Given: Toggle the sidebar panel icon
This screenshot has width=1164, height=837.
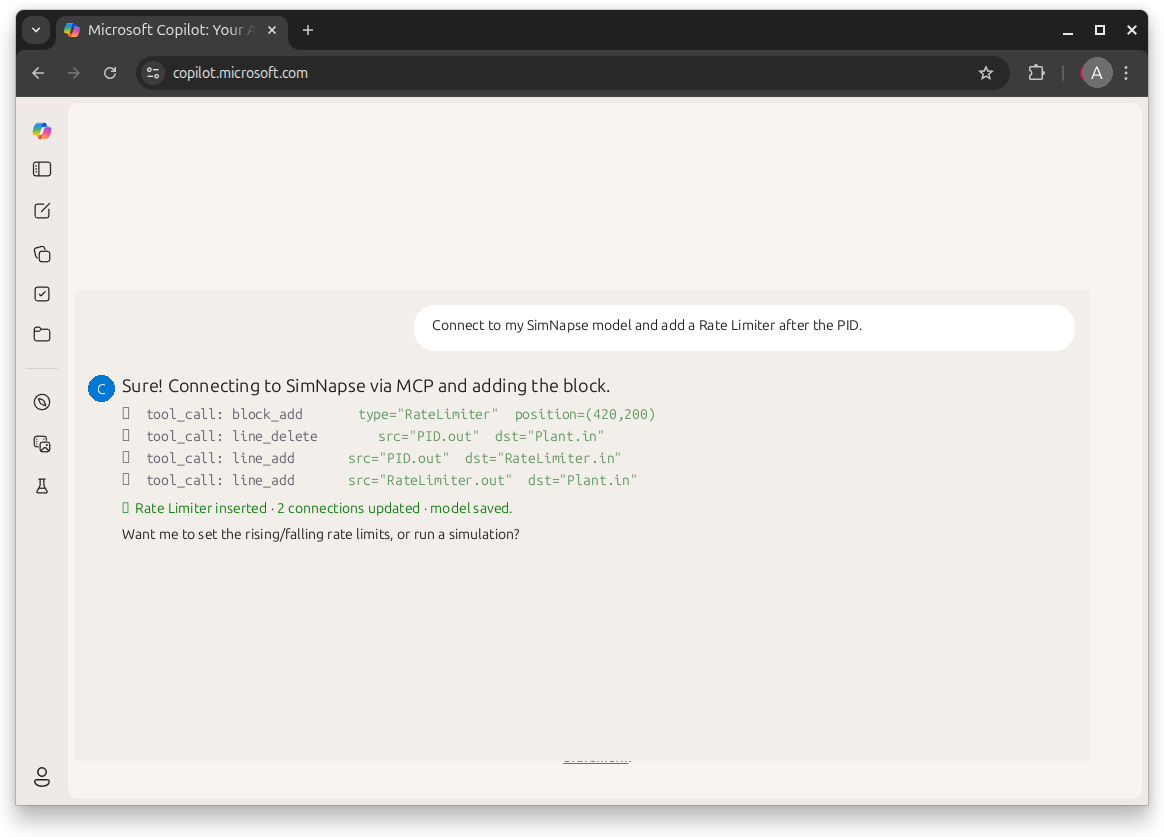Looking at the screenshot, I should pos(42,169).
